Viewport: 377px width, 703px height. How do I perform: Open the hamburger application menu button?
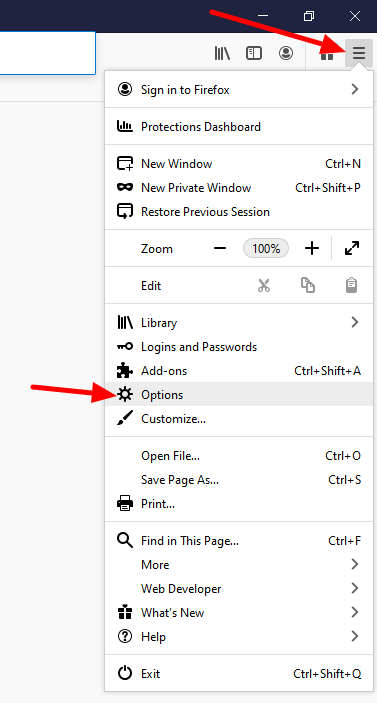point(359,53)
